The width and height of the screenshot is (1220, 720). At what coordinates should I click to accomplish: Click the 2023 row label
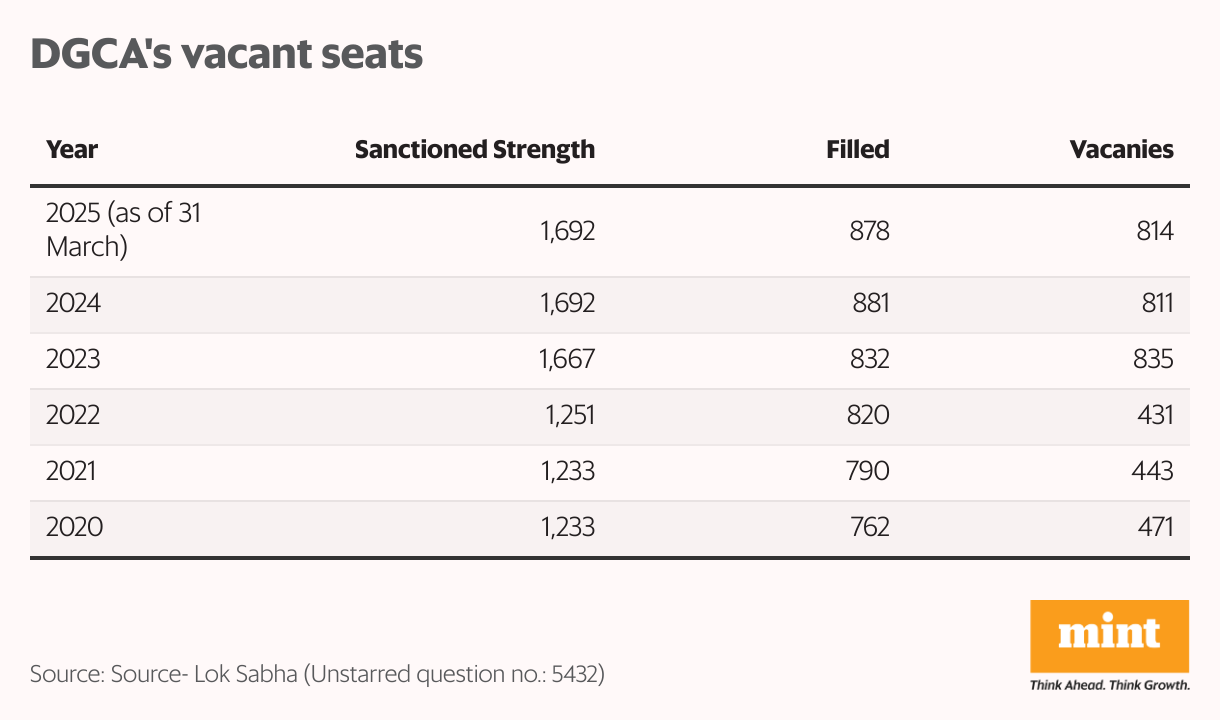click(74, 358)
